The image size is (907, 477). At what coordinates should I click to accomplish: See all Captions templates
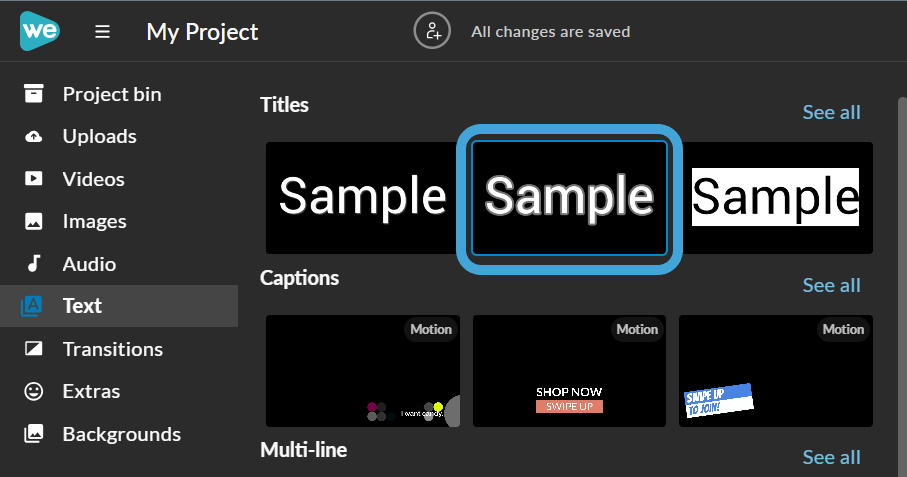pos(831,285)
